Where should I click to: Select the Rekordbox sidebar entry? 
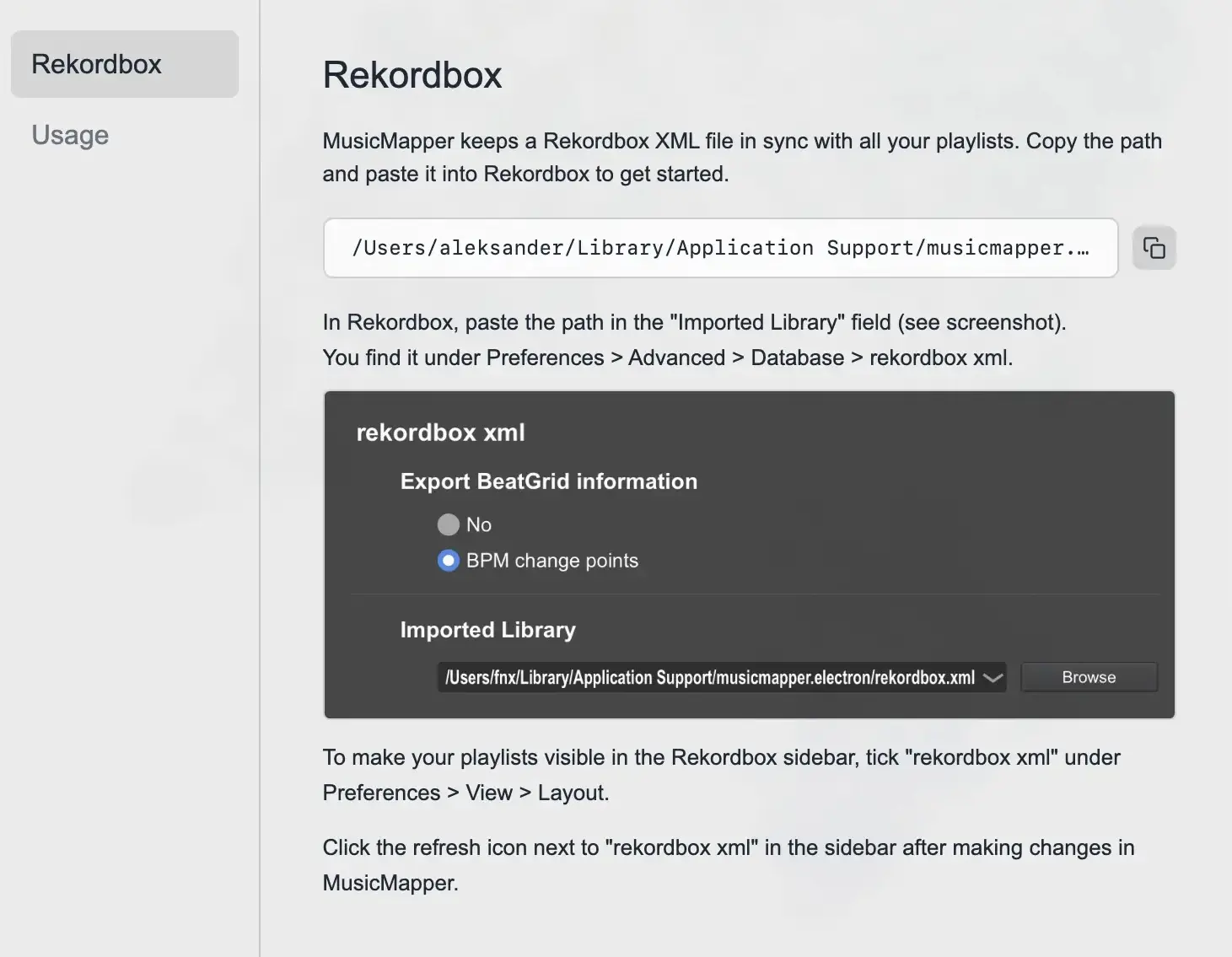pyautogui.click(x=124, y=63)
